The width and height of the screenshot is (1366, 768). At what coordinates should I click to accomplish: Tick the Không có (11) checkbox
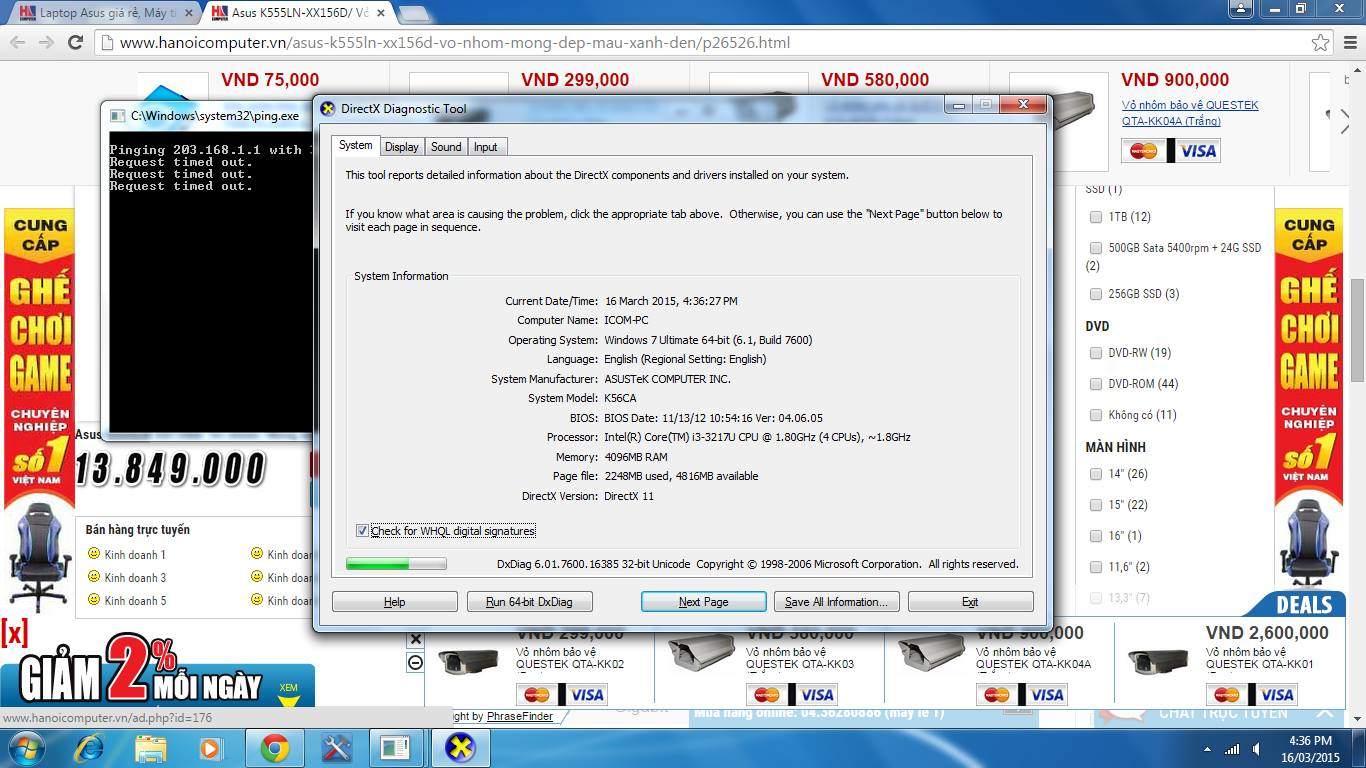[1095, 415]
